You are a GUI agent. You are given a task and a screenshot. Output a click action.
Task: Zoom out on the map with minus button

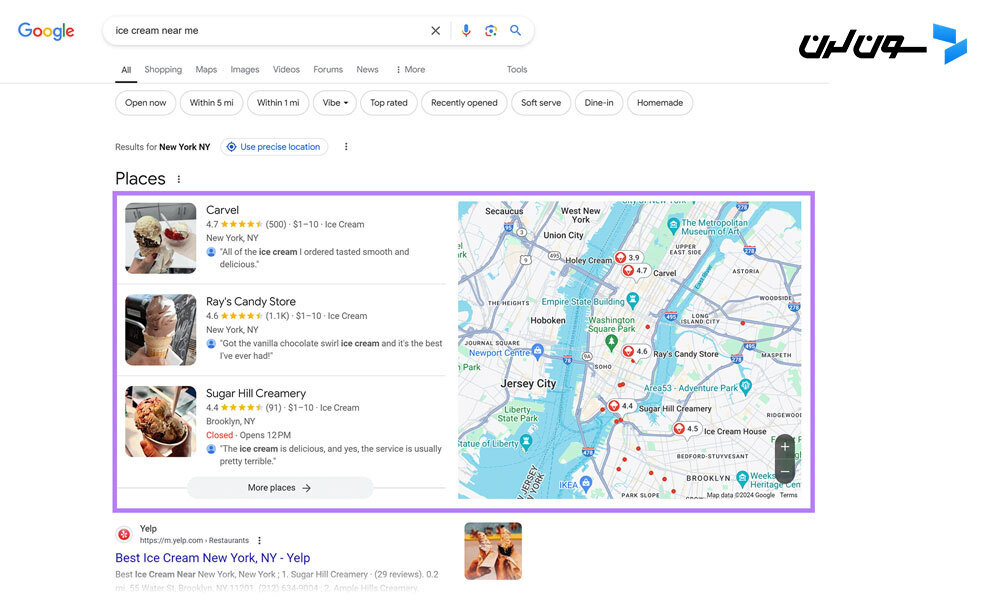point(785,472)
